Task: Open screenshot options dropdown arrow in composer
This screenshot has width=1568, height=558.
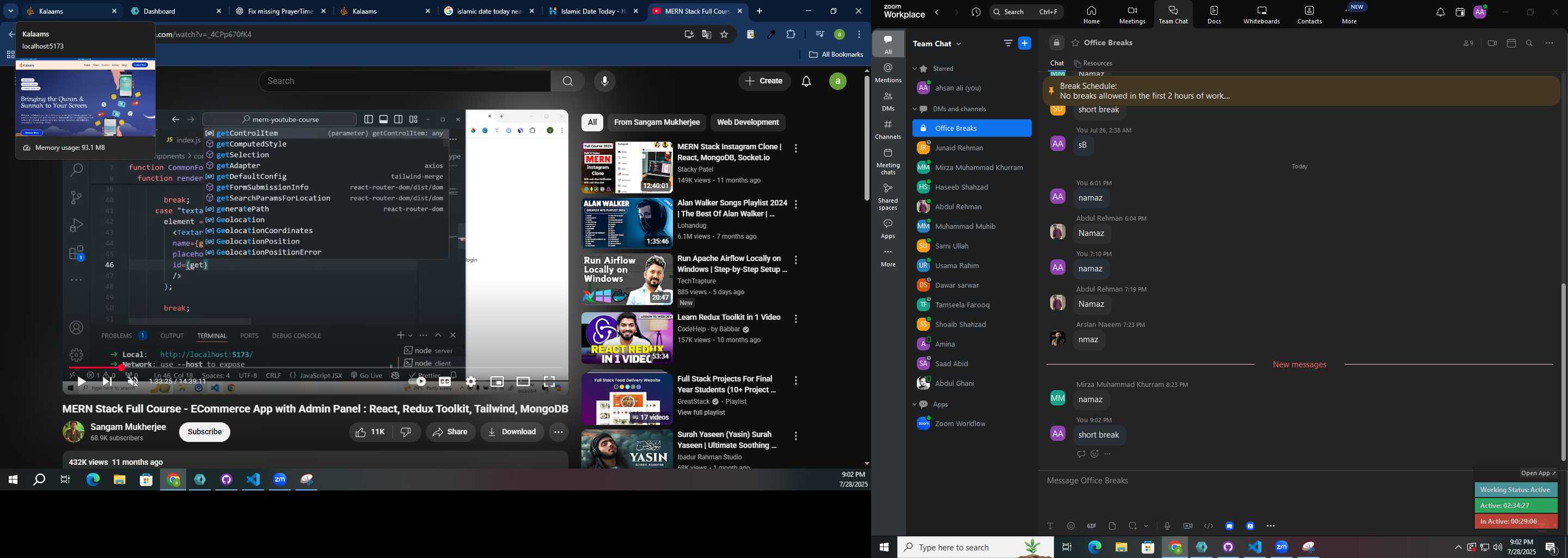Action: click(x=1146, y=526)
